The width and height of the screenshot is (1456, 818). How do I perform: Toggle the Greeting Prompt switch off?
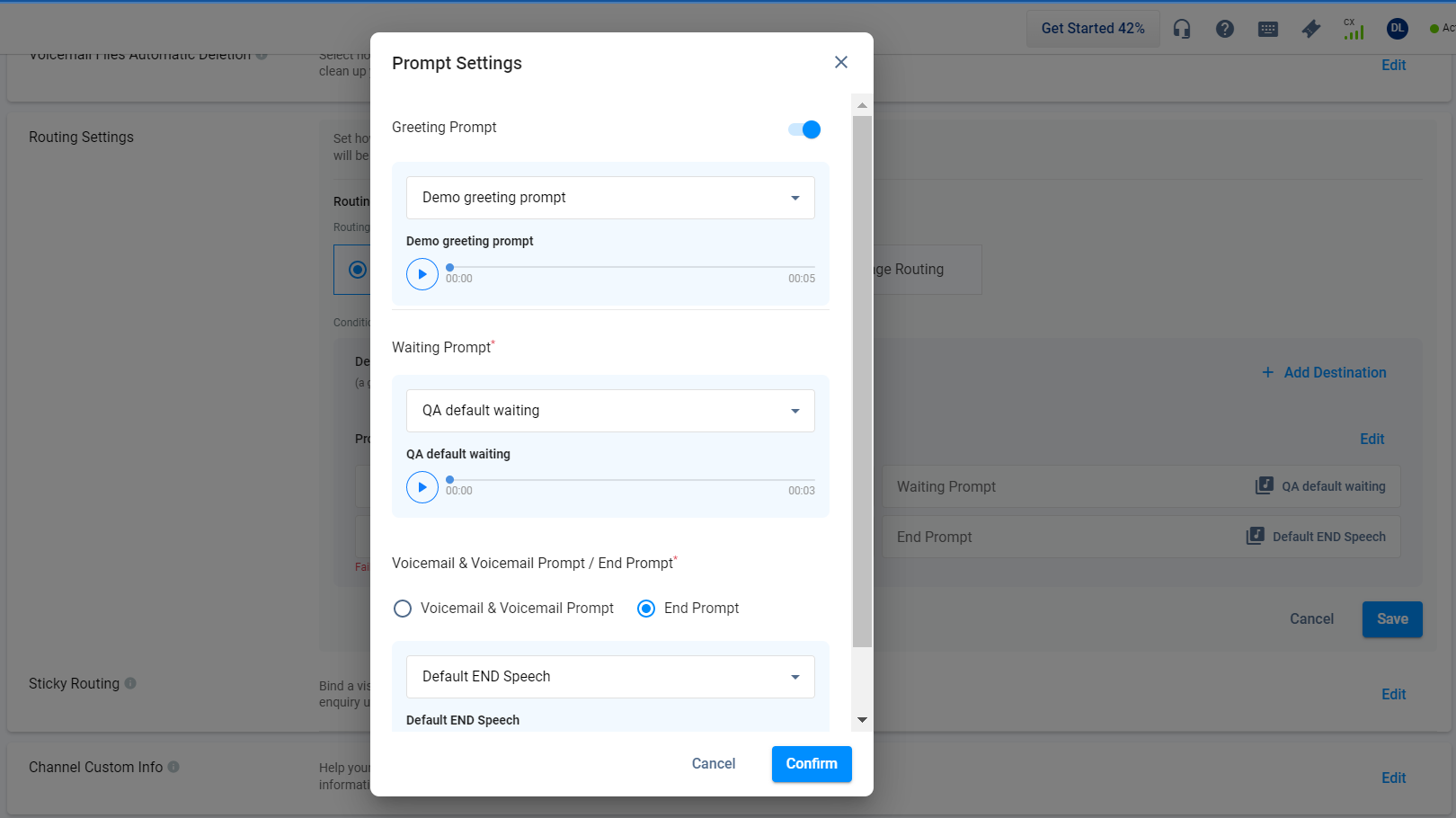804,129
